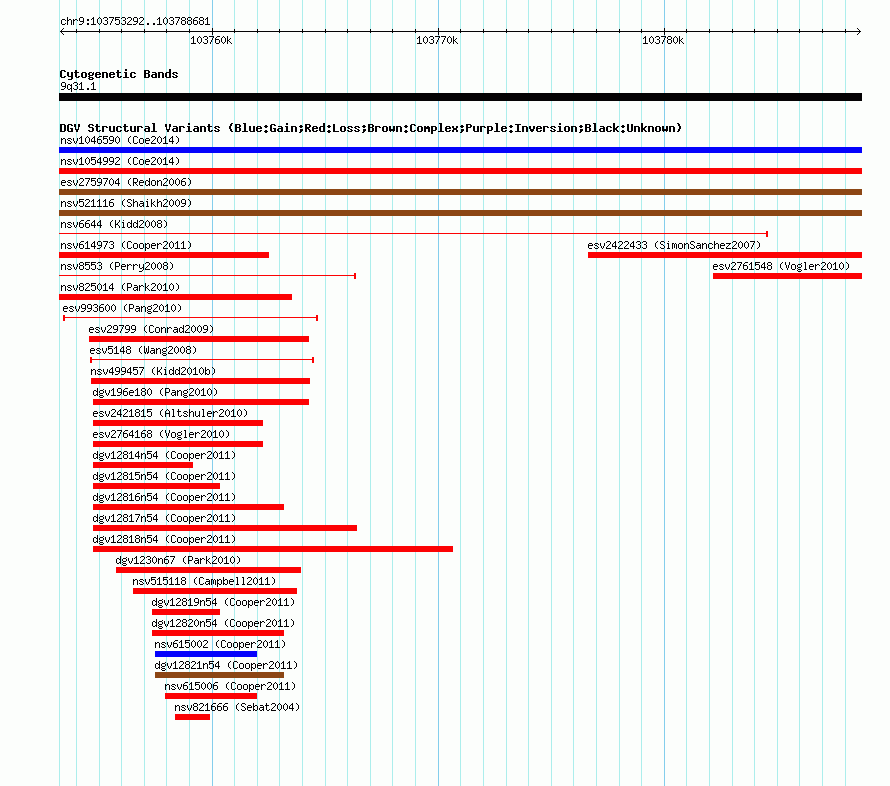Click the blue nsv615002 Cooper2011 gain bar
This screenshot has height=786, width=890.
206,654
